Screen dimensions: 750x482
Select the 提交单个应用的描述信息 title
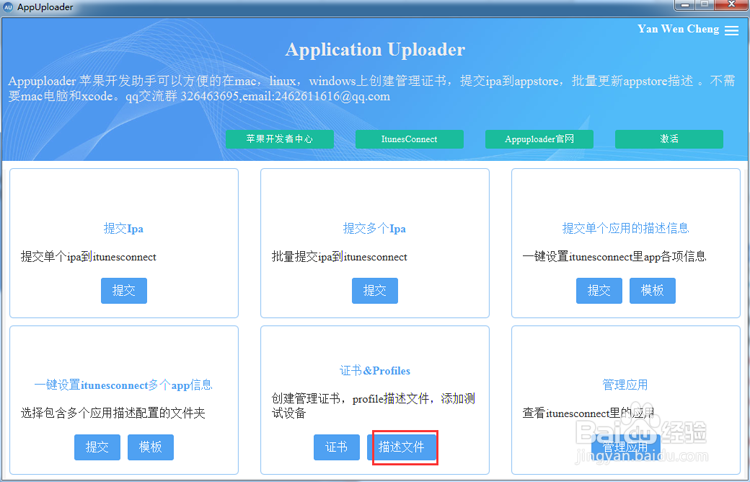626,228
